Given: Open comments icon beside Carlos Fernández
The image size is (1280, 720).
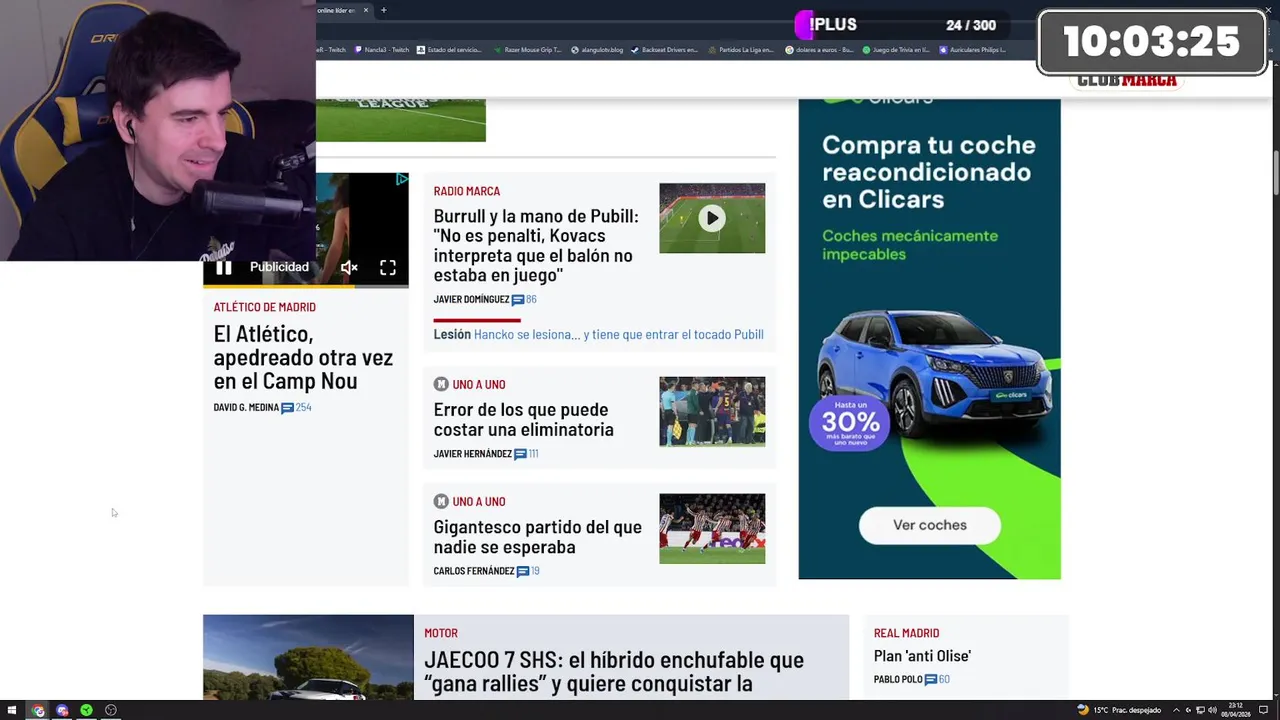Looking at the screenshot, I should point(523,572).
